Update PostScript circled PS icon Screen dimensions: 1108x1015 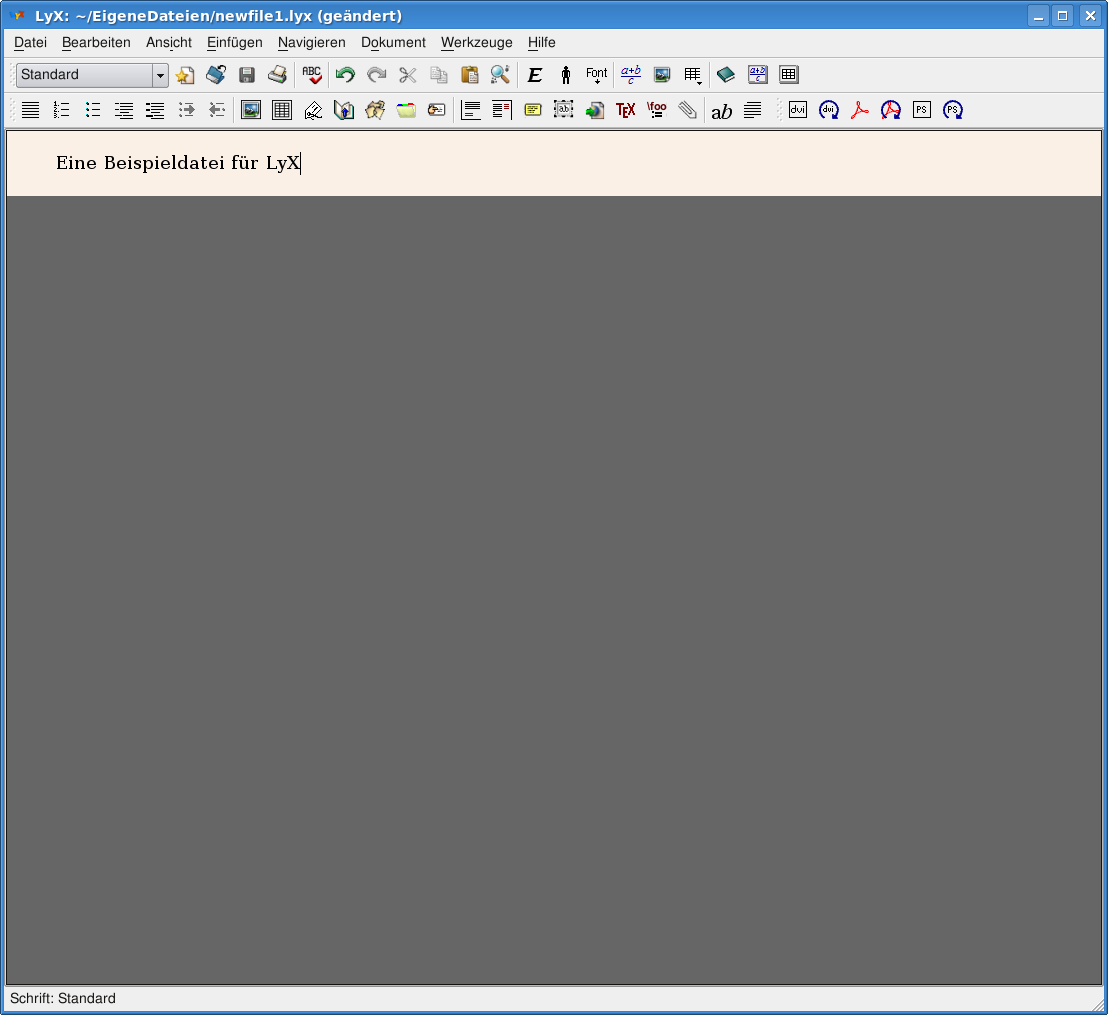[x=953, y=110]
